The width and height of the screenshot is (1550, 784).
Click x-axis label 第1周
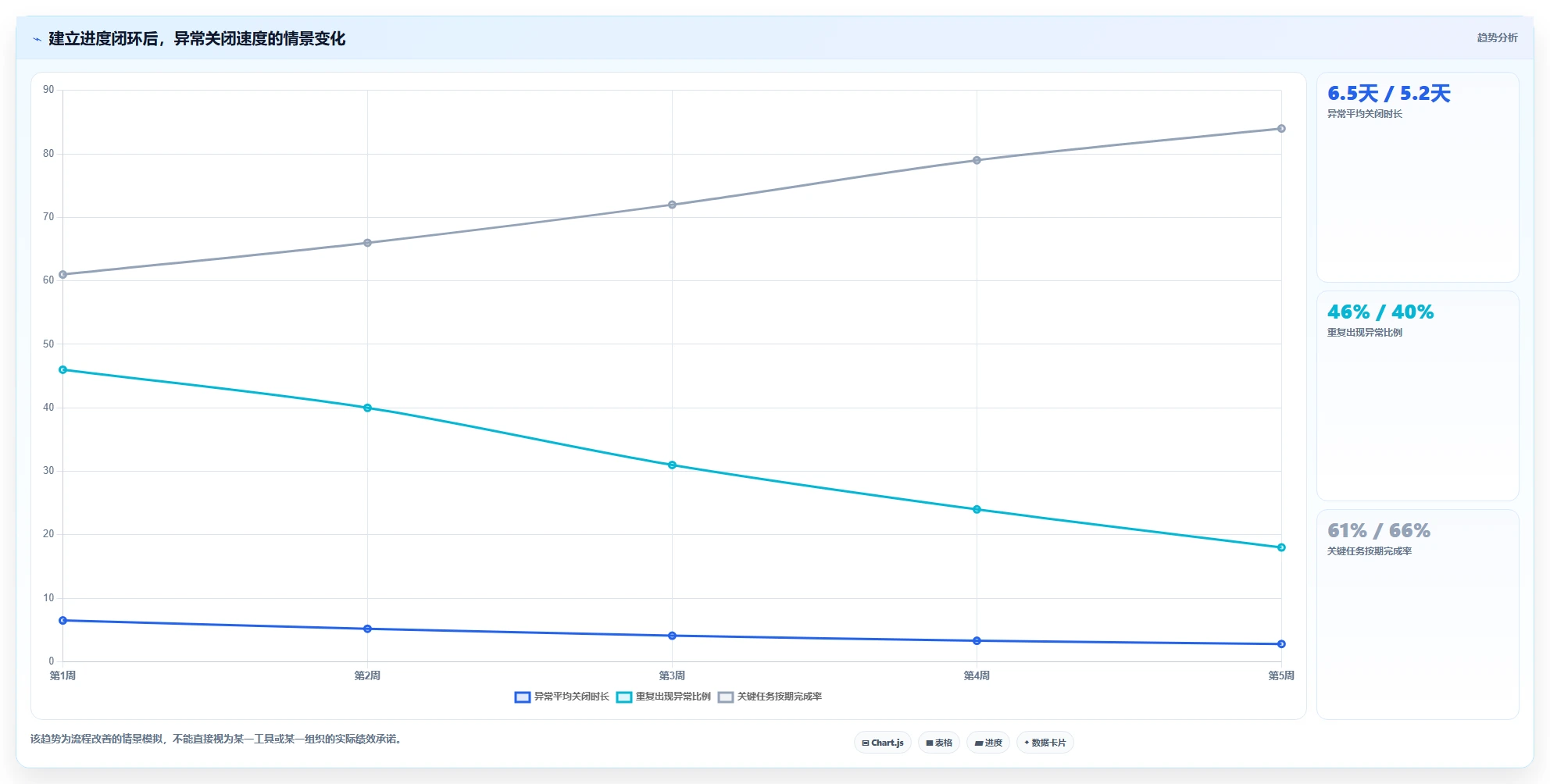pyautogui.click(x=62, y=675)
